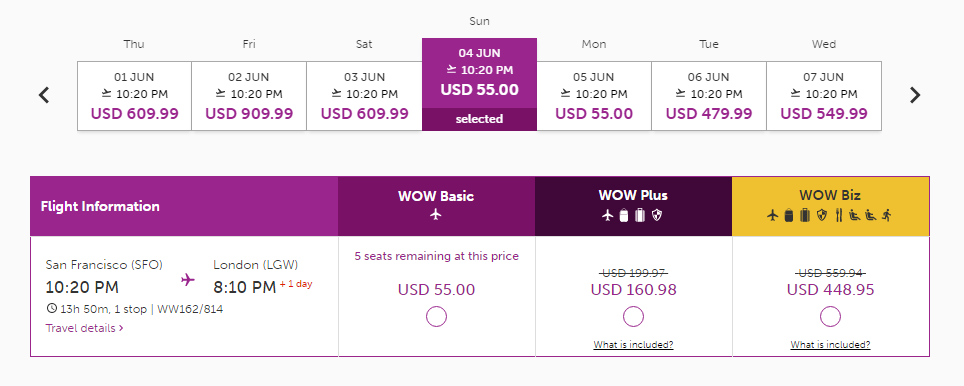Open What is included under WOW Biz

(830, 345)
